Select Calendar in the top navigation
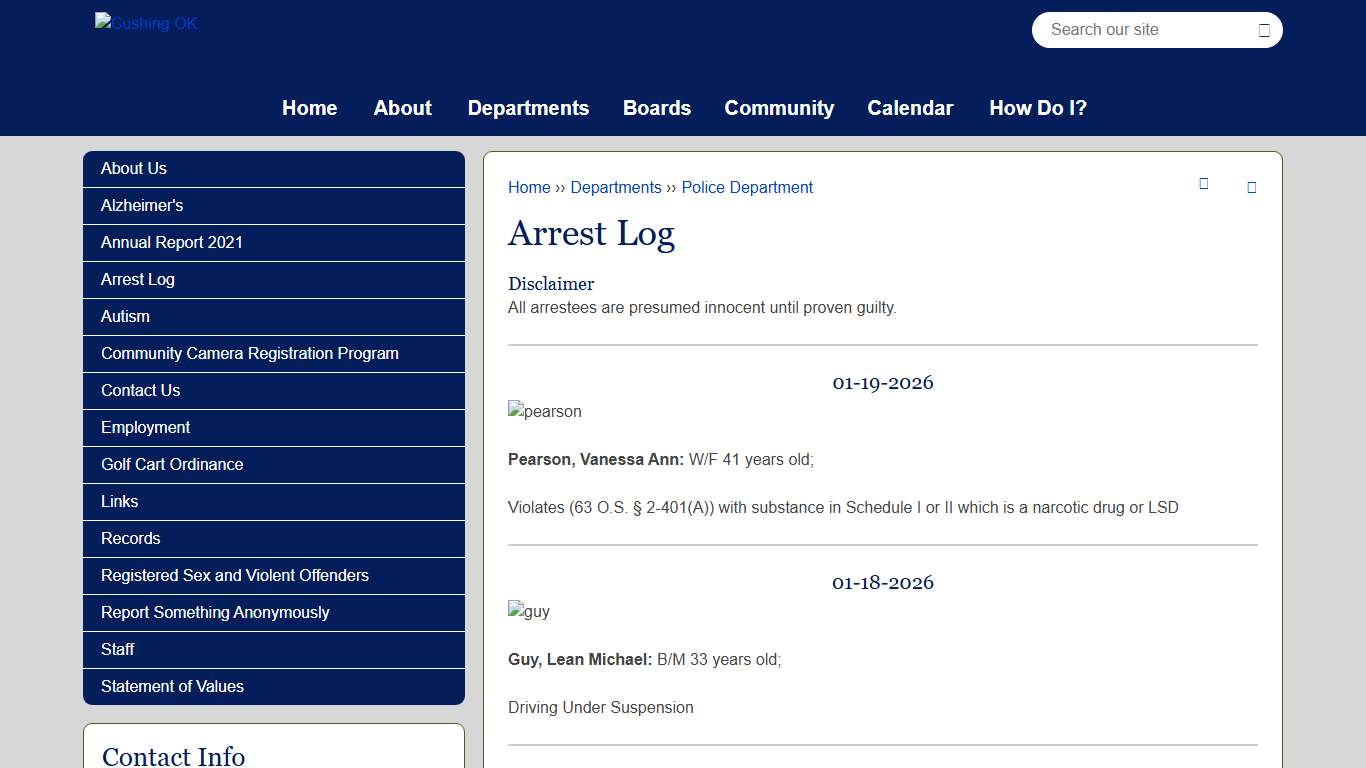 910,108
